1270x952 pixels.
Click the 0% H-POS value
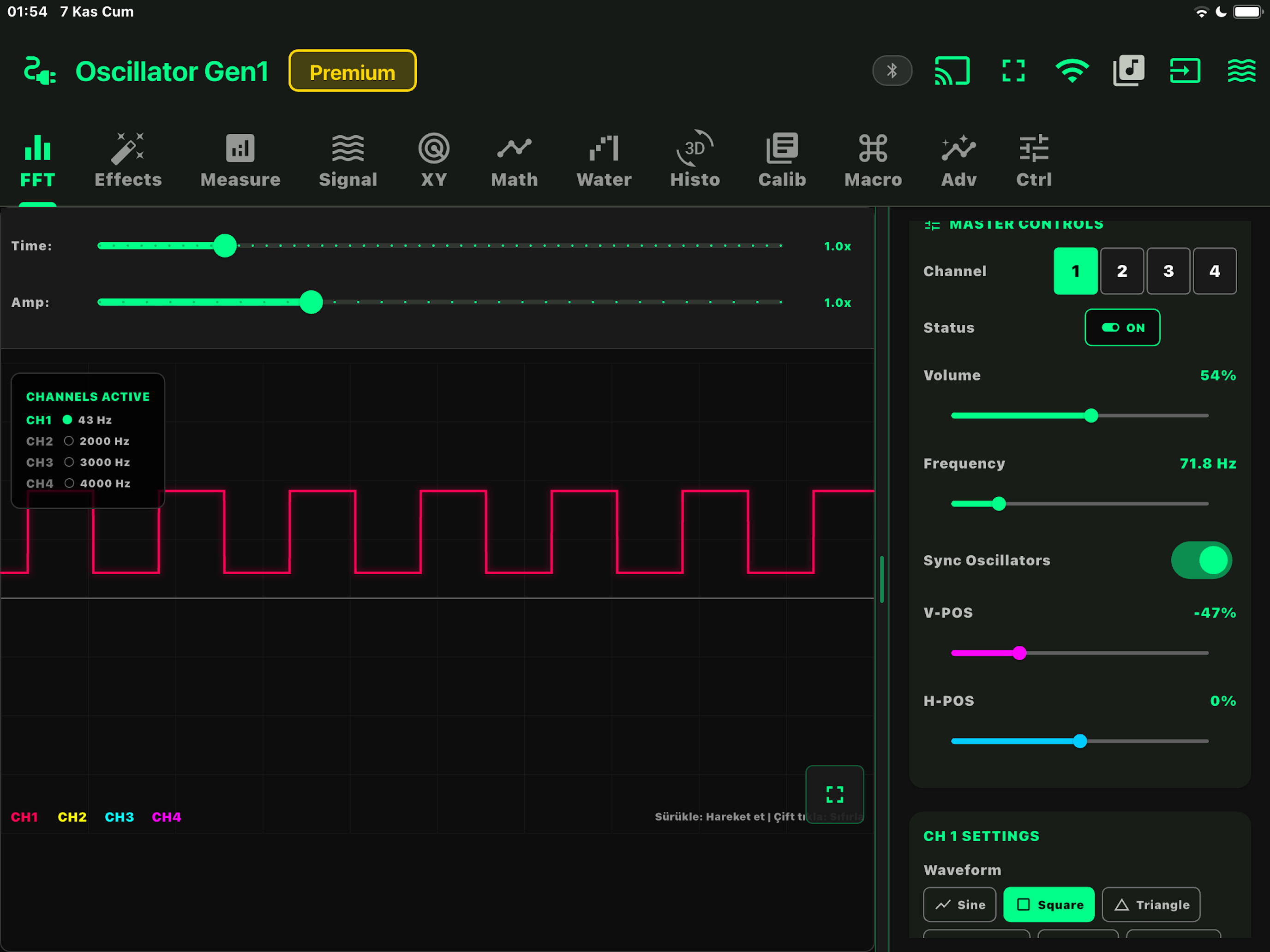pos(1223,701)
